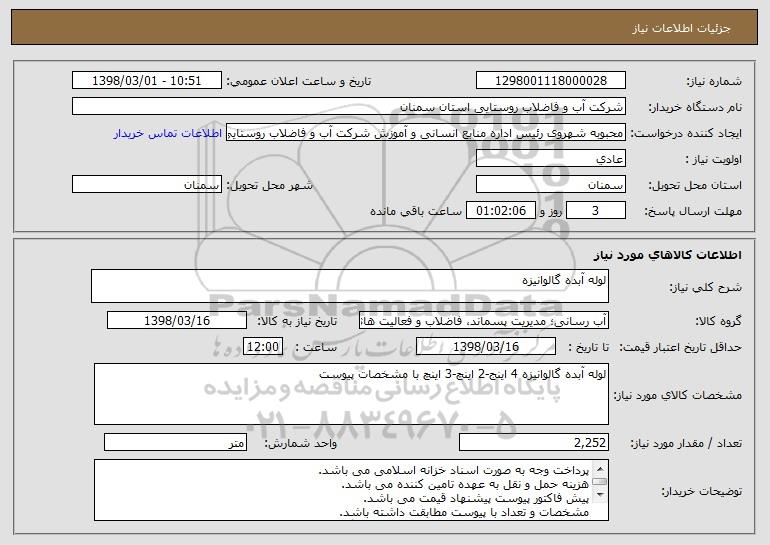Click the general description box لوله آبده گالوانیزه
Viewport: 770px width, 545px height.
[x=350, y=286]
